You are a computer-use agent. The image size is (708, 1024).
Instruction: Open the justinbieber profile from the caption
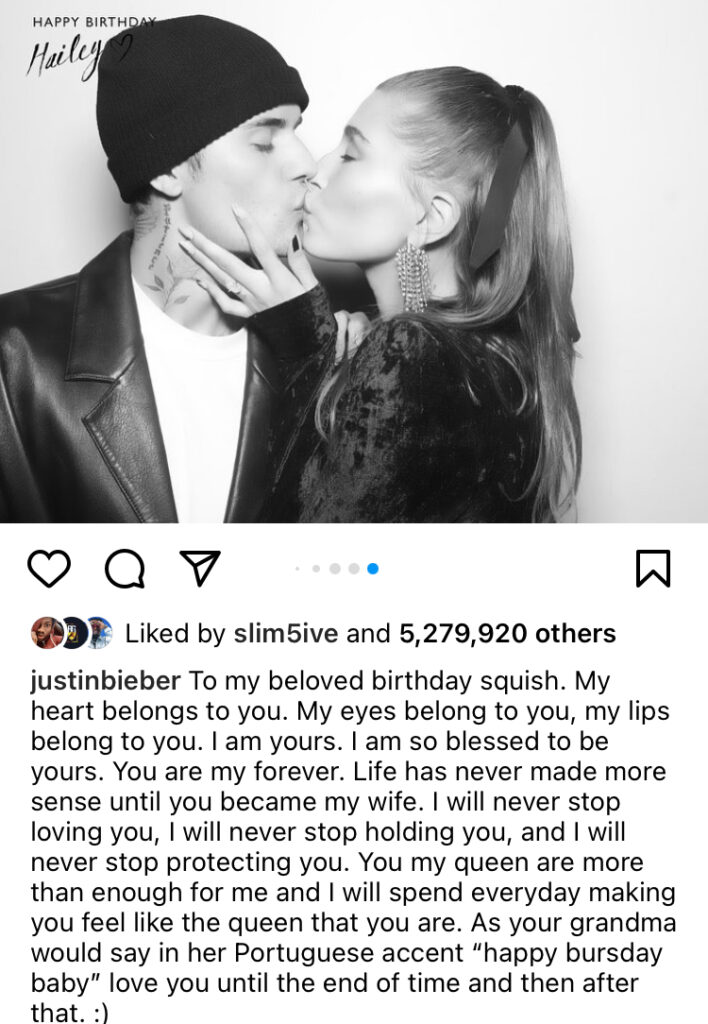pyautogui.click(x=106, y=680)
